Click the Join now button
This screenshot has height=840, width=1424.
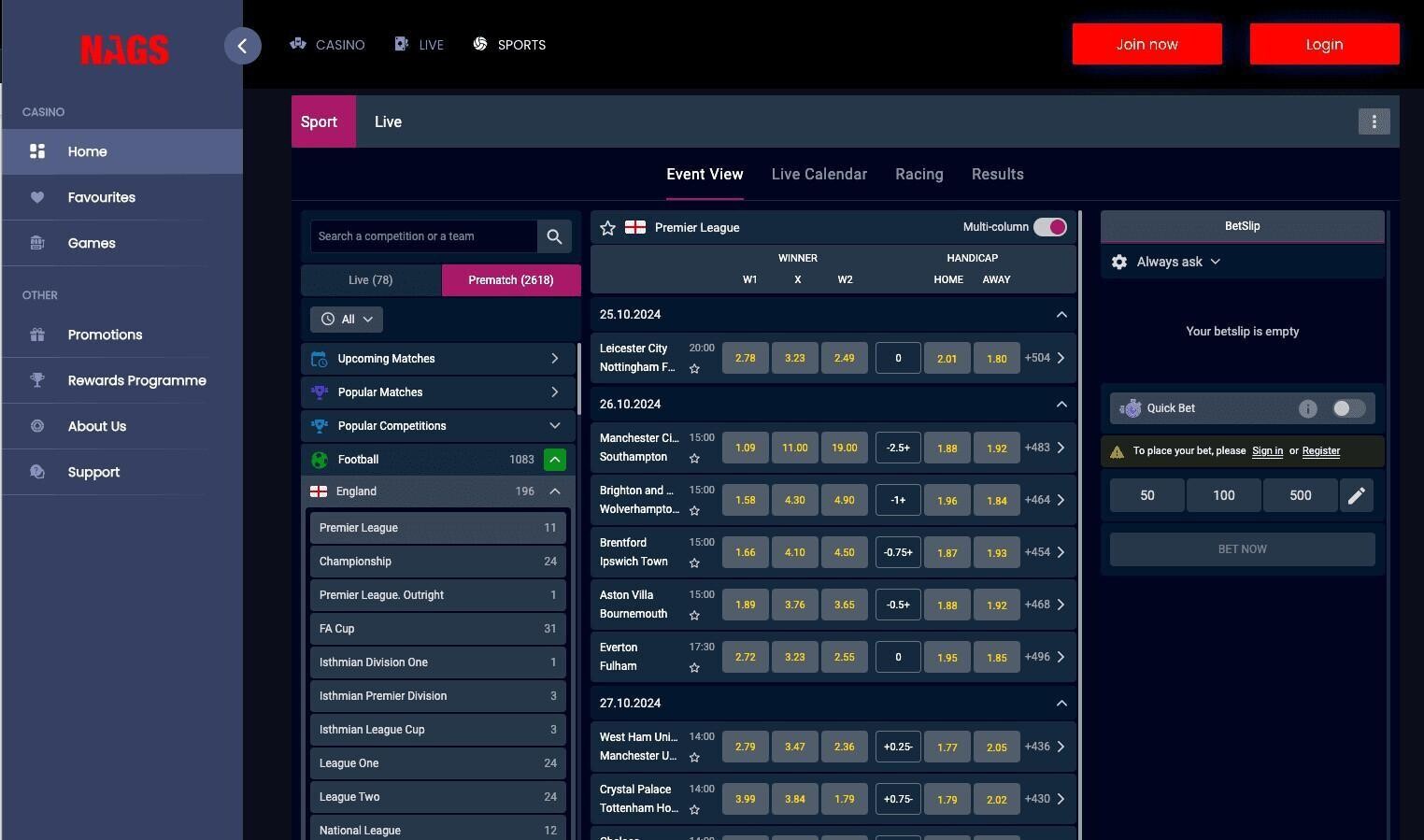pos(1147,44)
